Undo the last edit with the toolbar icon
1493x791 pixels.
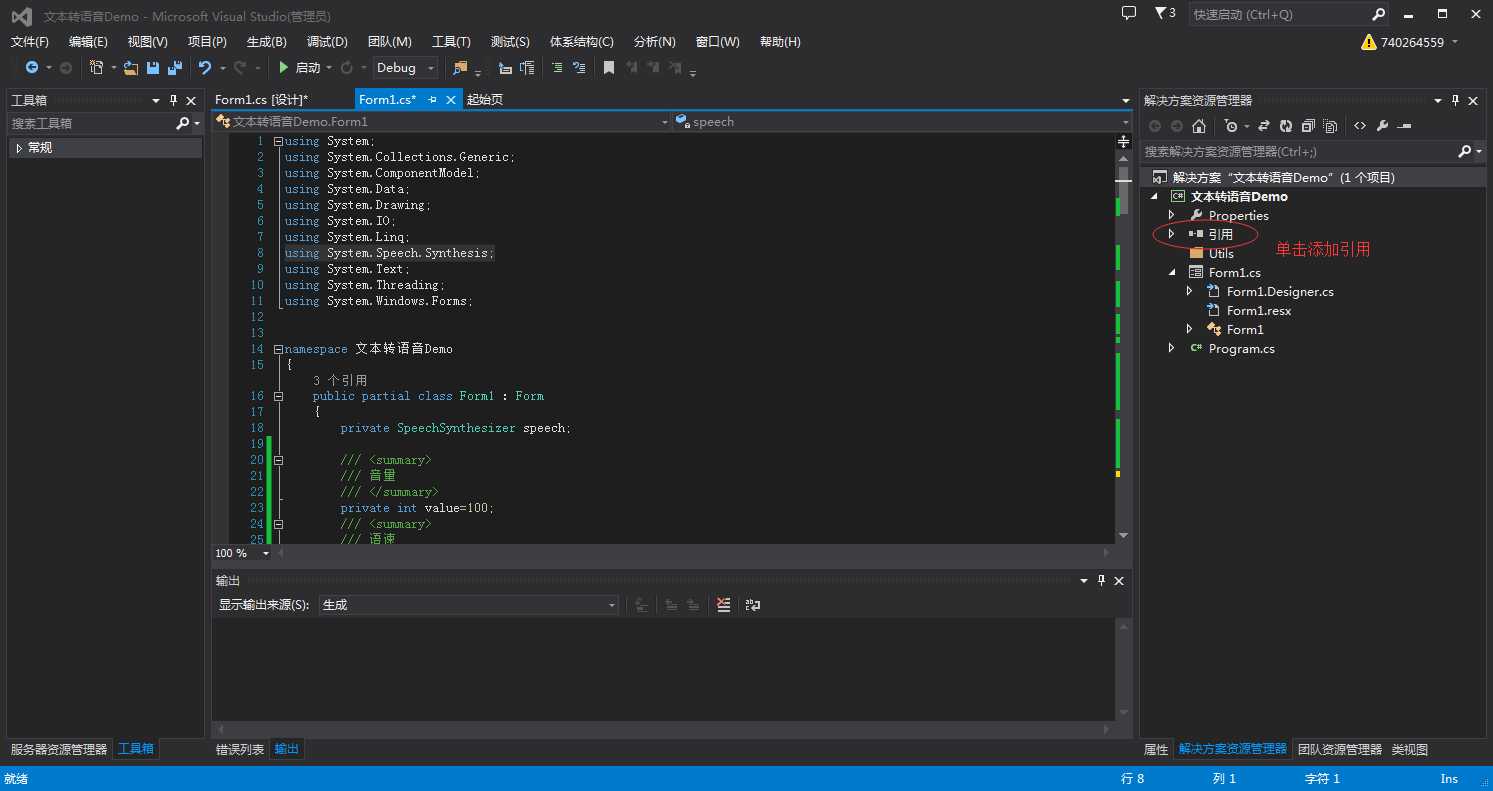[205, 68]
